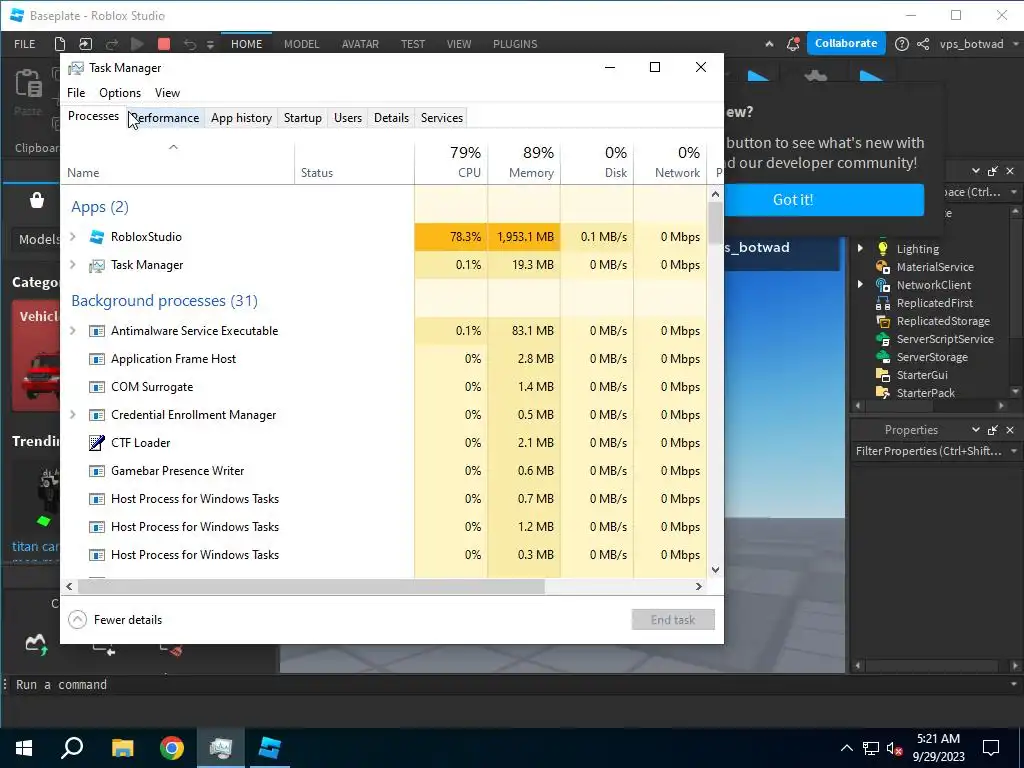
Task: Open the Toolbox marketplace bag icon
Action: click(x=37, y=200)
